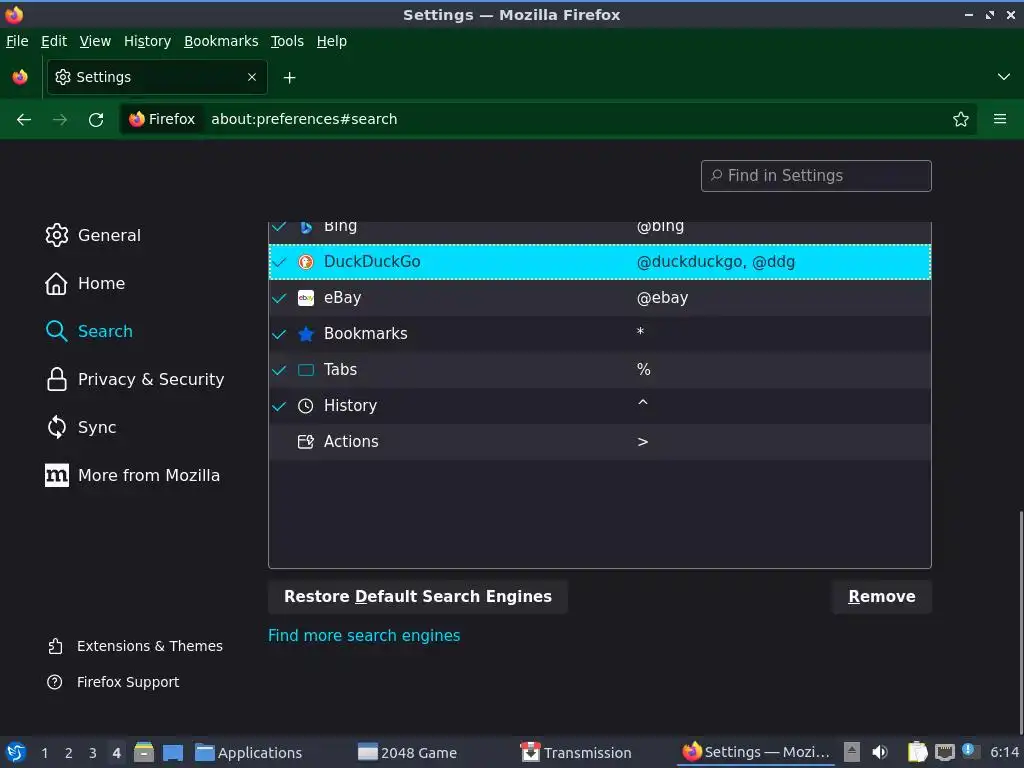Switch to the Applications taskbar window

(249, 753)
